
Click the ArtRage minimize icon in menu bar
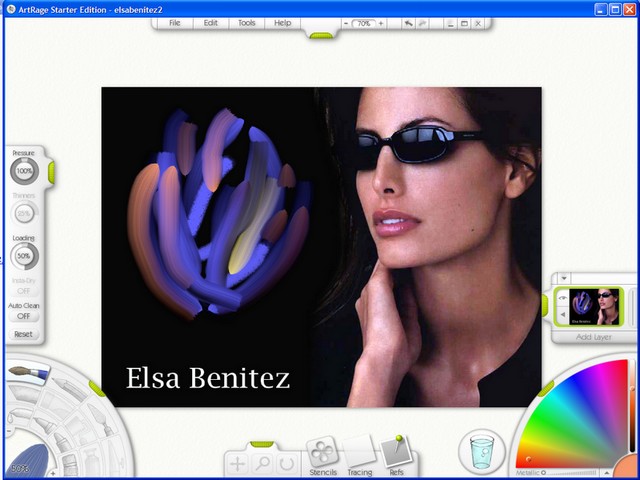click(x=450, y=24)
